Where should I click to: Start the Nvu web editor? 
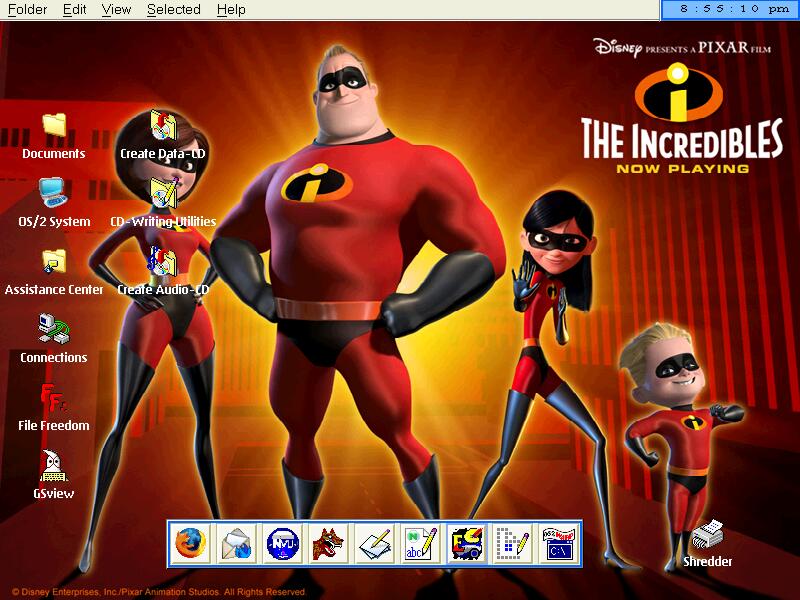[x=282, y=544]
